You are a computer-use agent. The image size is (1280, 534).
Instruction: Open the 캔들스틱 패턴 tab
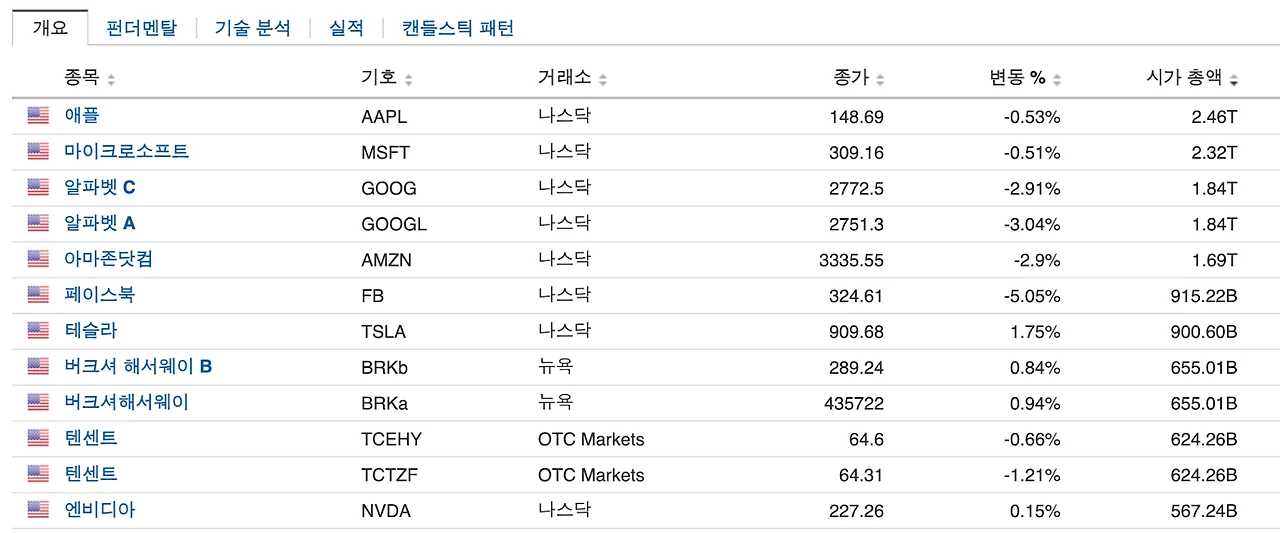[x=458, y=28]
